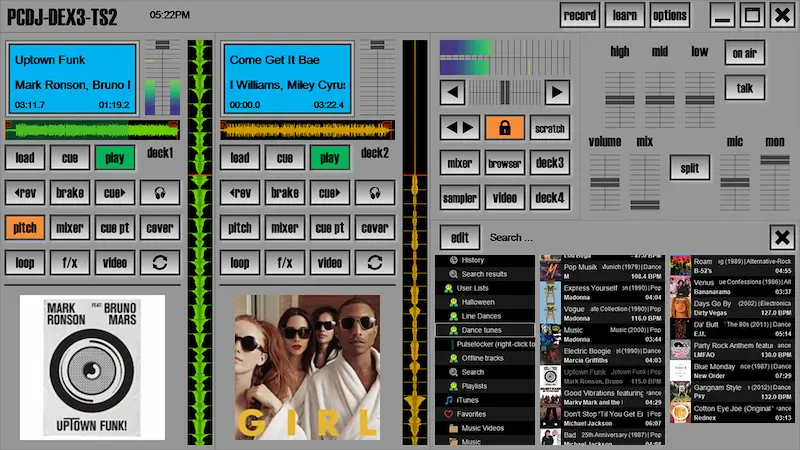Click the right arrow pitch bend button
800x450 pixels.
[x=556, y=93]
